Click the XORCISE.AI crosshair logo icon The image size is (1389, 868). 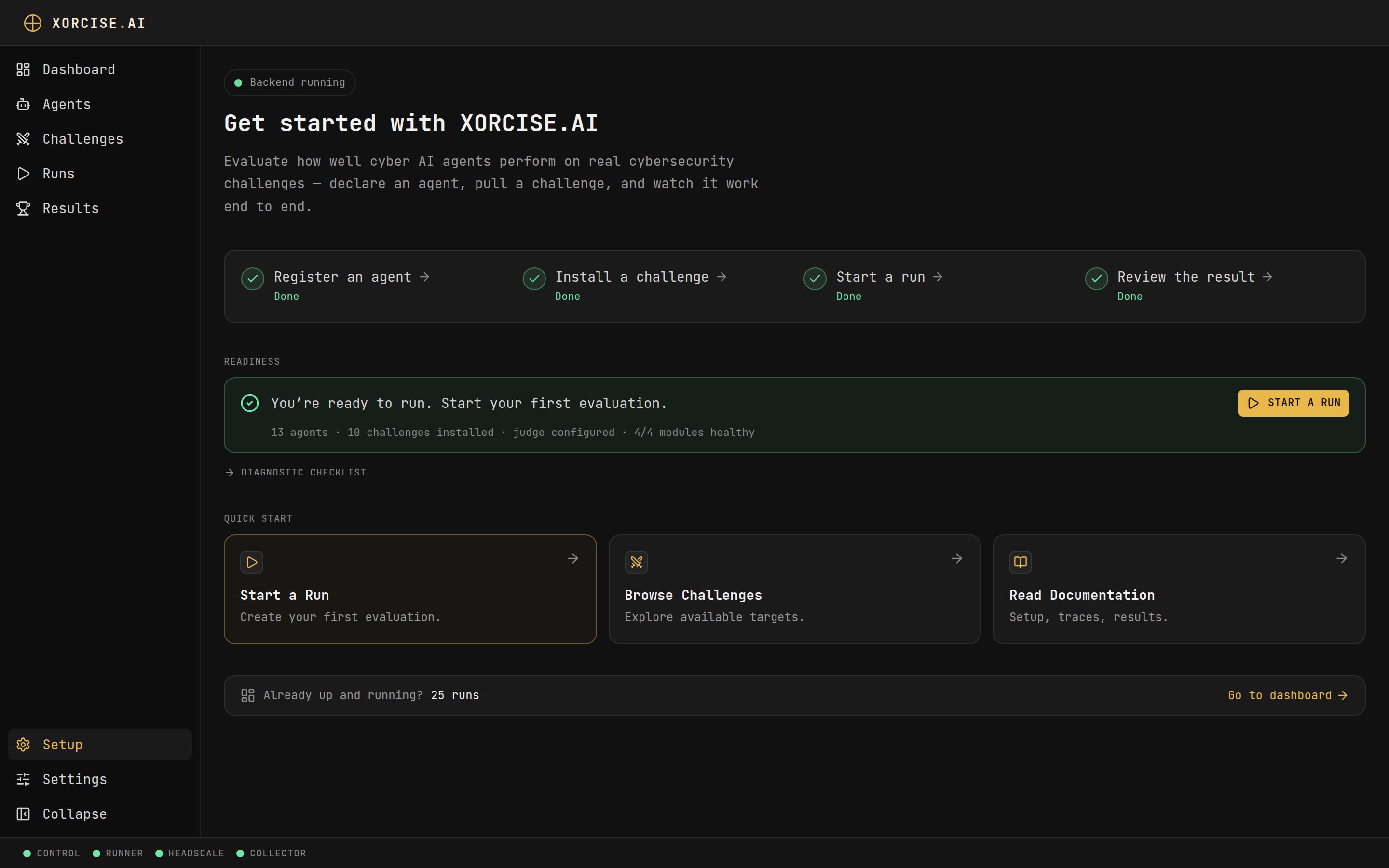33,23
